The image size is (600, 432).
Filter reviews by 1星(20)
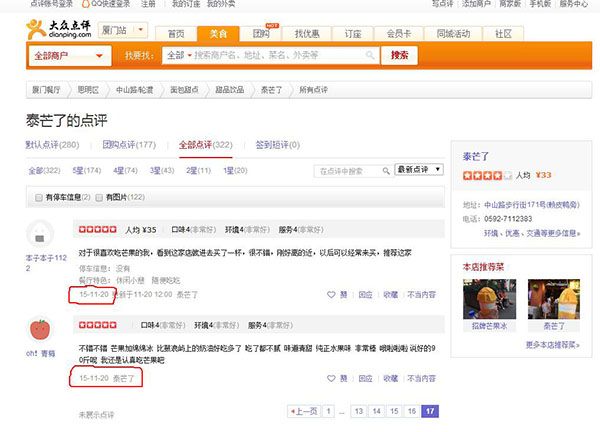(x=235, y=171)
